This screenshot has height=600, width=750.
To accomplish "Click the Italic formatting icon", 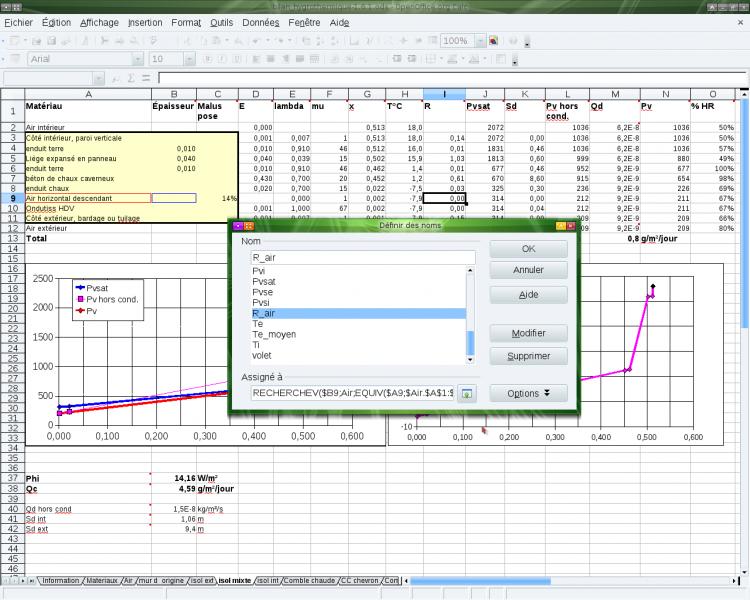I will (222, 59).
